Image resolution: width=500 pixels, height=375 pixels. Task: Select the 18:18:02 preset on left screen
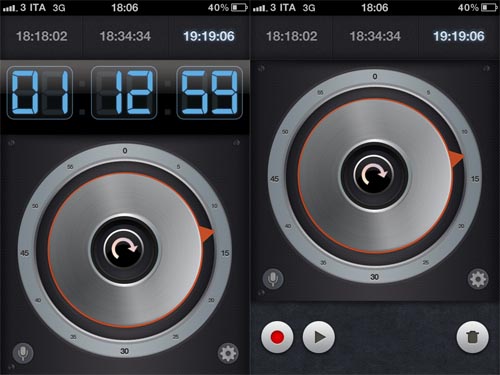click(x=42, y=36)
